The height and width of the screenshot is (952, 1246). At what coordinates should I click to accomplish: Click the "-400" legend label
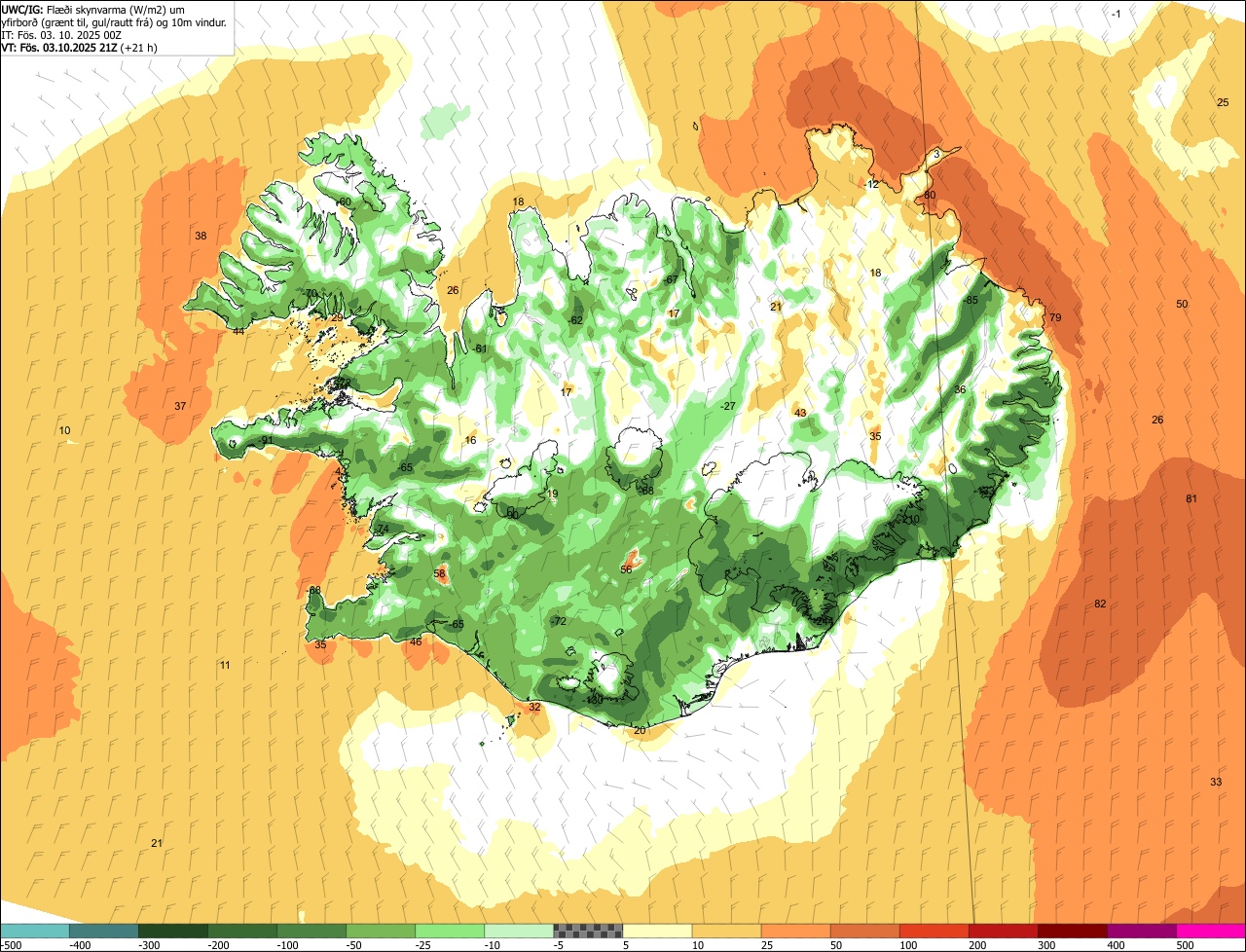coord(81,944)
